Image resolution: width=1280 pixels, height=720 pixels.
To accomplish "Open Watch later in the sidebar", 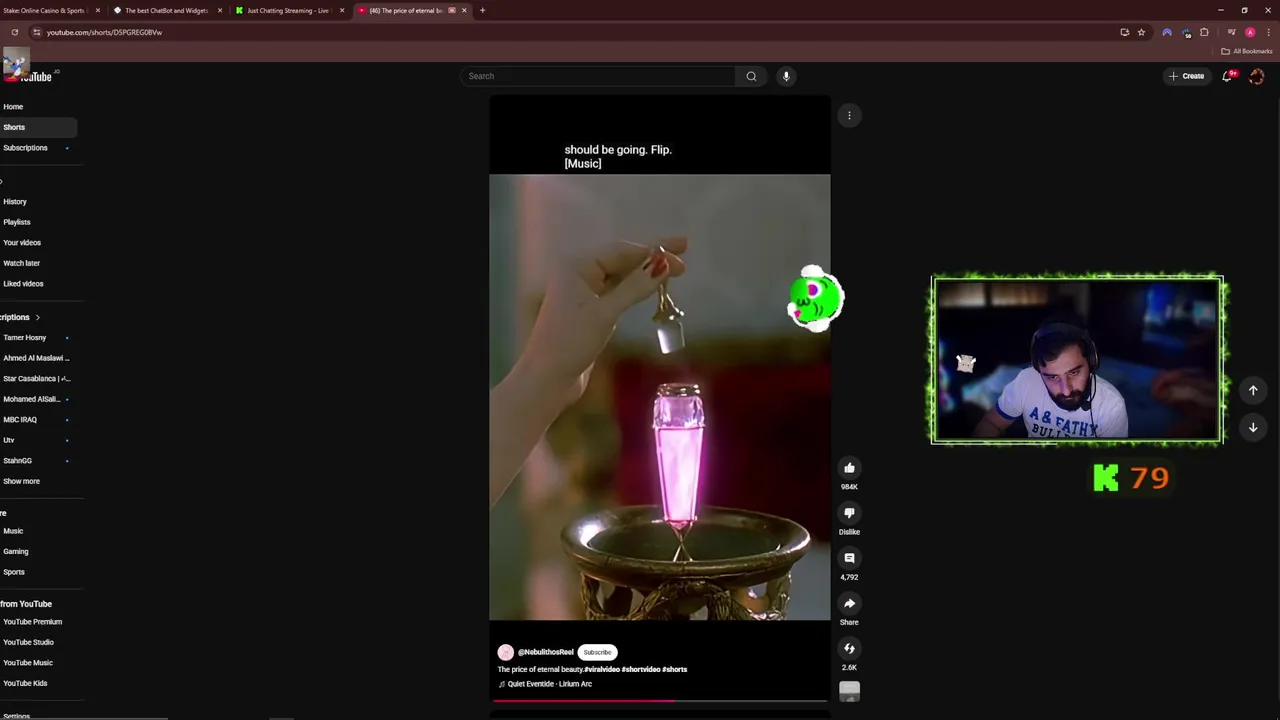I will point(22,263).
